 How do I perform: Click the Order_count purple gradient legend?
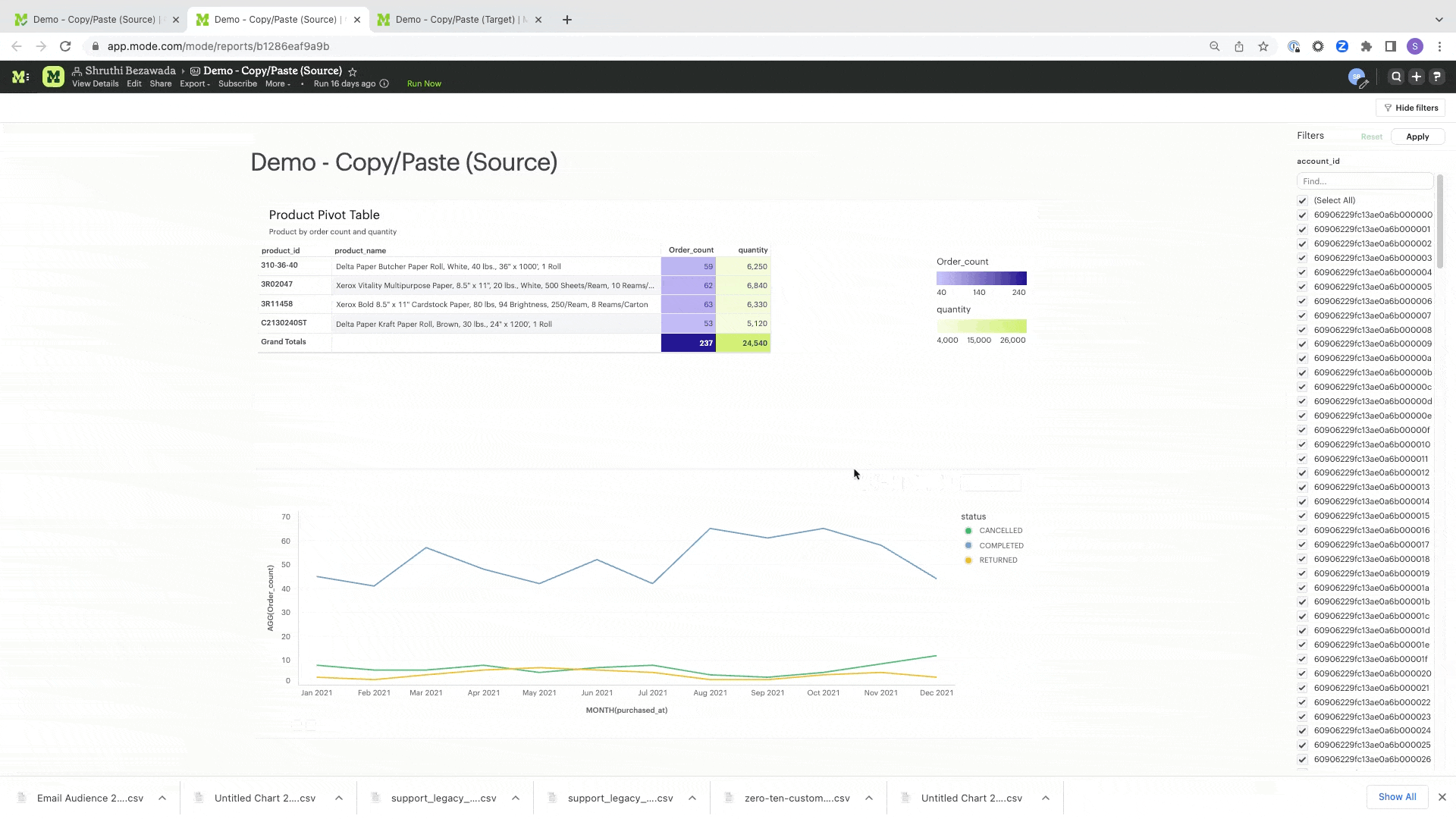point(981,278)
